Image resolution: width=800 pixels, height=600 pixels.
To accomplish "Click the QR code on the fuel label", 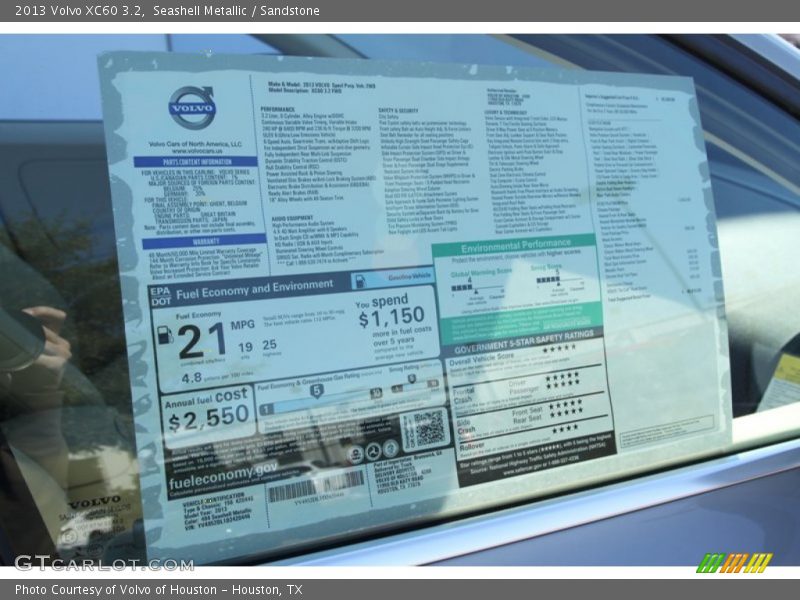I will [429, 428].
